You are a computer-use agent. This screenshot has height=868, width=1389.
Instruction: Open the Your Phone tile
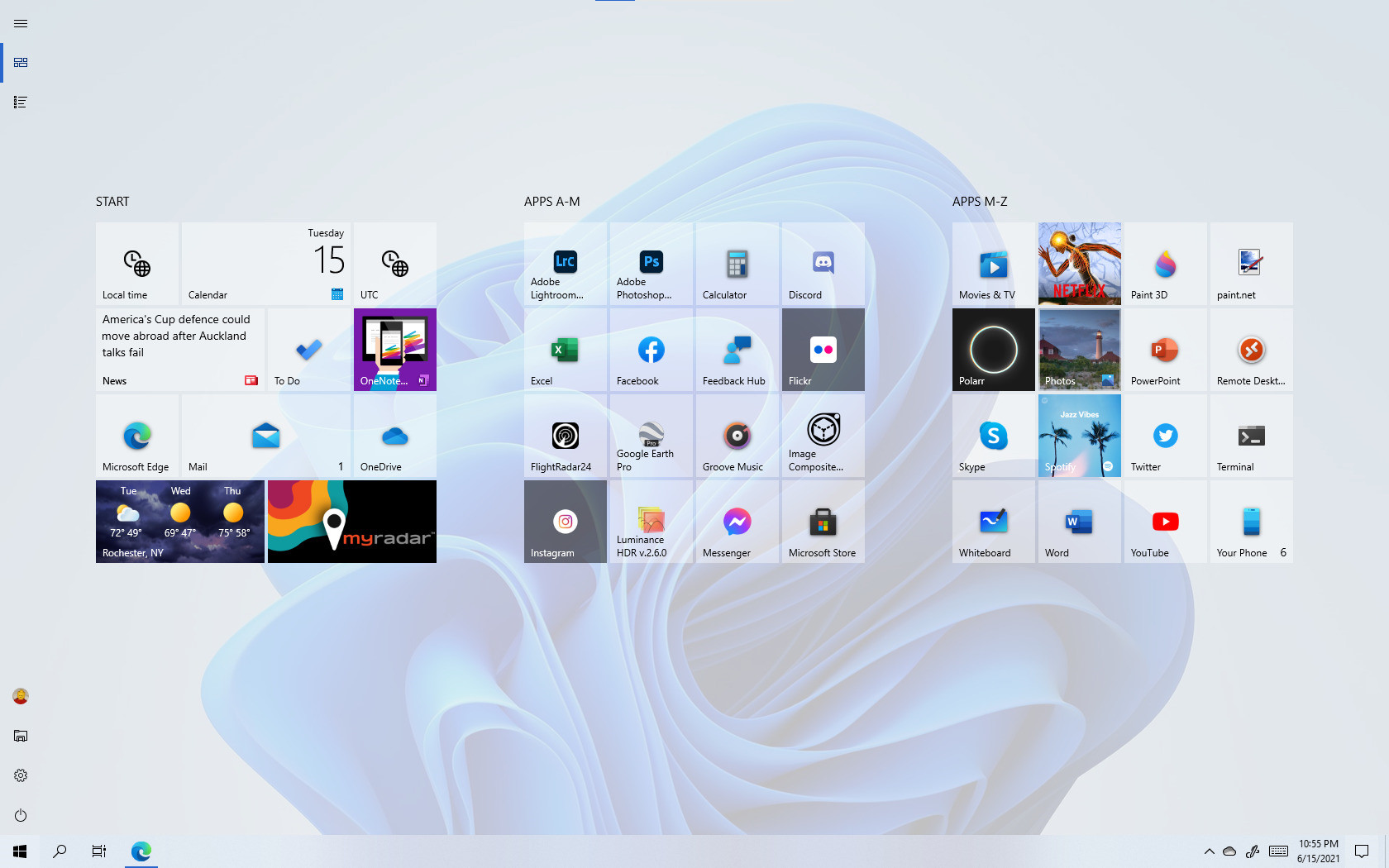click(1252, 522)
